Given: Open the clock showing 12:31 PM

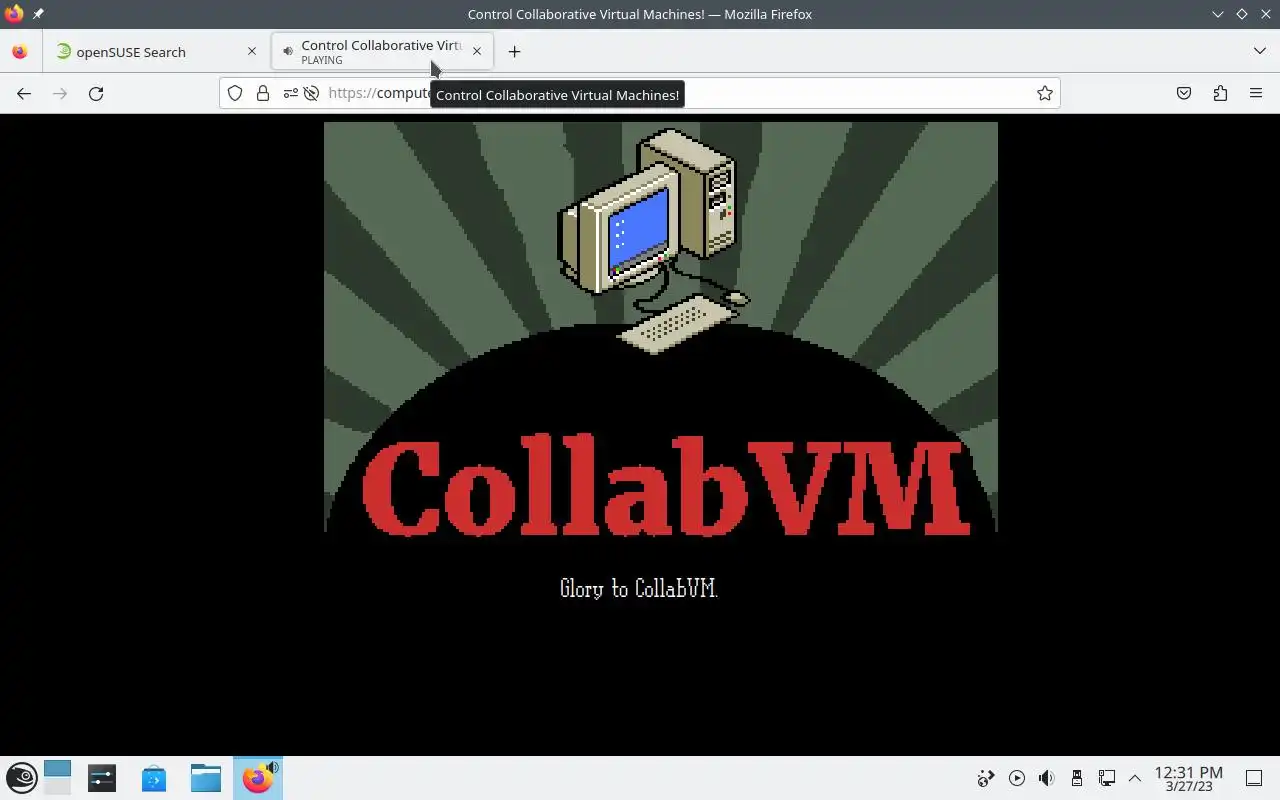Looking at the screenshot, I should click(x=1188, y=778).
